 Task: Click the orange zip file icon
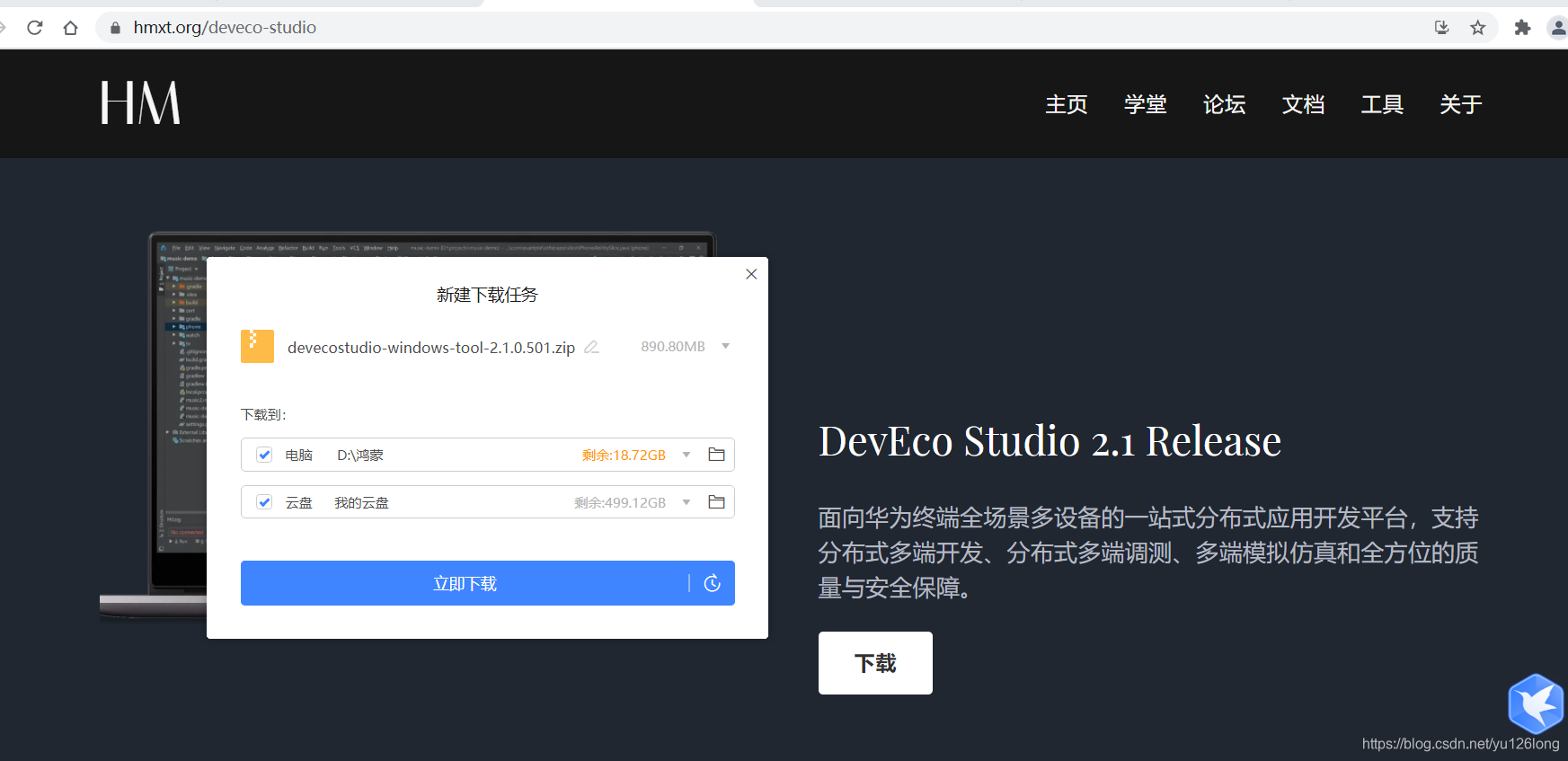pos(257,346)
